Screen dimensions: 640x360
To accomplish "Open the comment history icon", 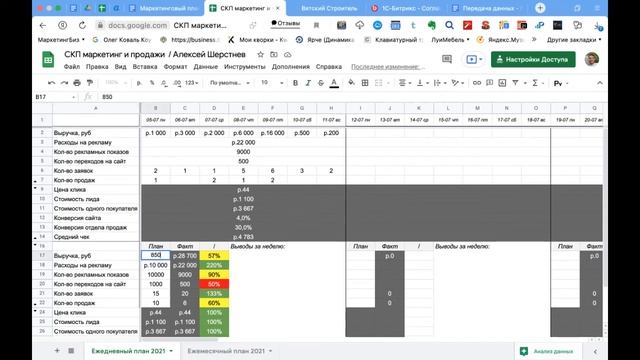I will 447,59.
